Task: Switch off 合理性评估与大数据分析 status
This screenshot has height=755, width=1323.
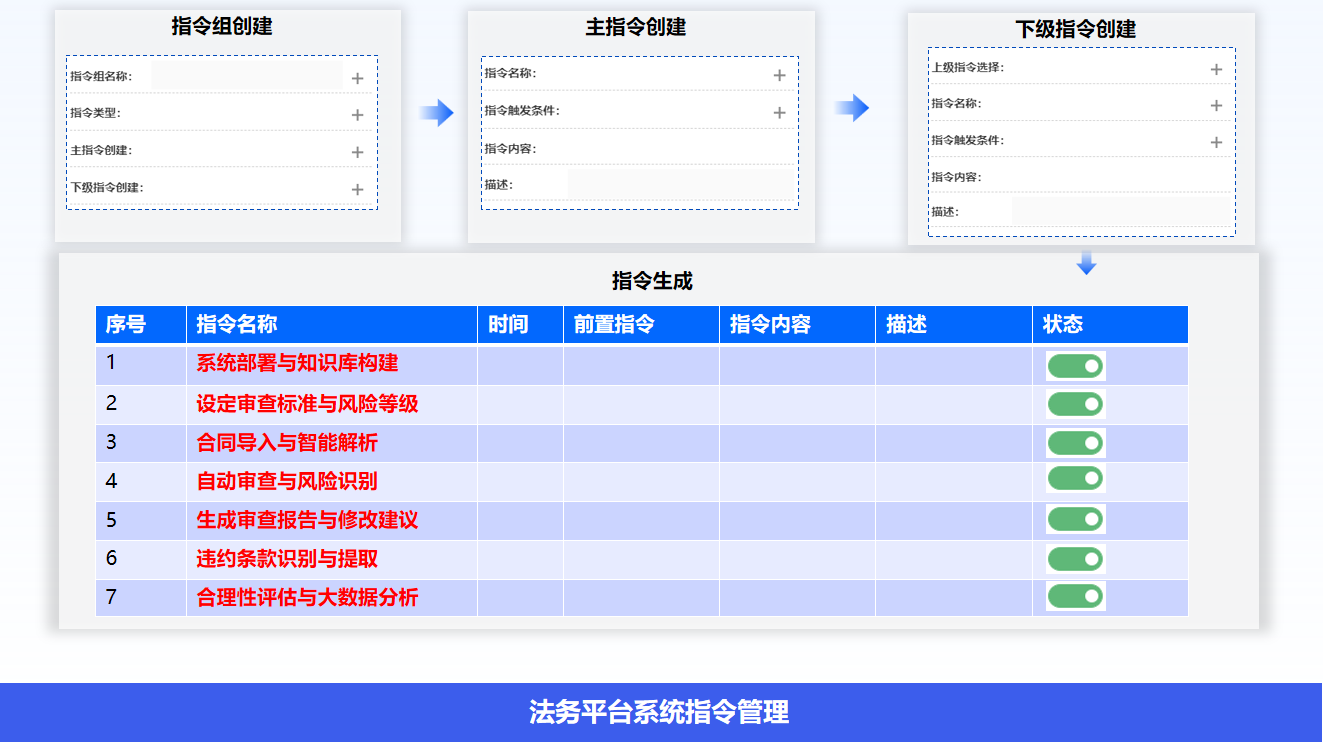Action: pos(1075,597)
